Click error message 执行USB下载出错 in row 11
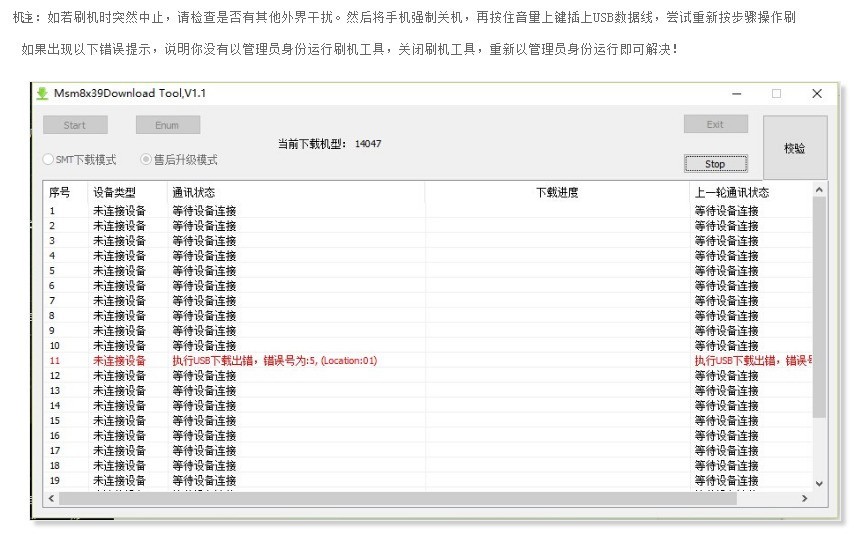861x544 pixels. 275,361
